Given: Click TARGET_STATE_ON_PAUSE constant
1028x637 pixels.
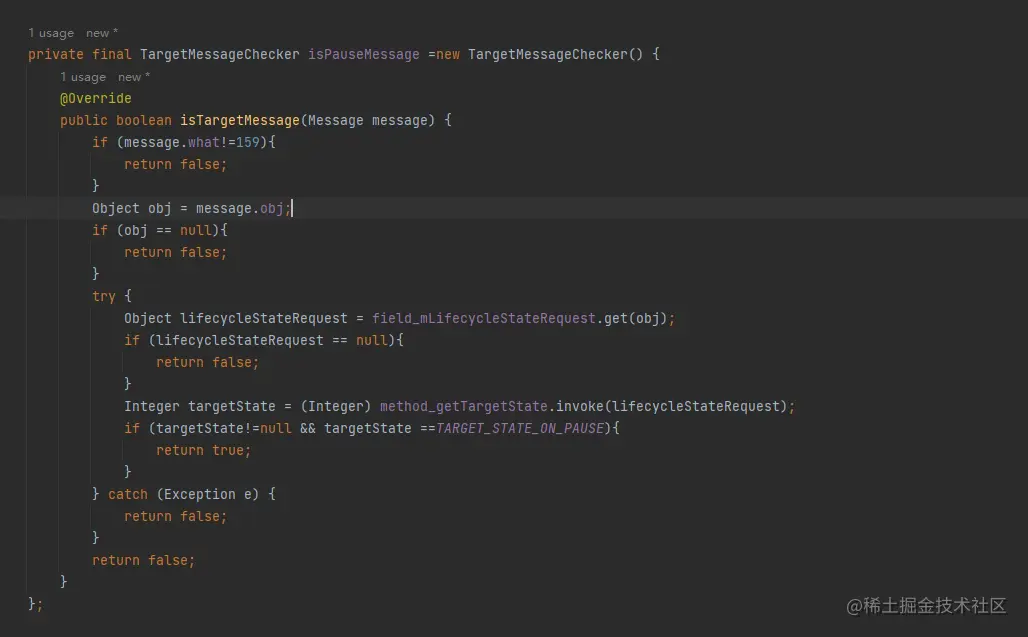Looking at the screenshot, I should coord(519,429).
